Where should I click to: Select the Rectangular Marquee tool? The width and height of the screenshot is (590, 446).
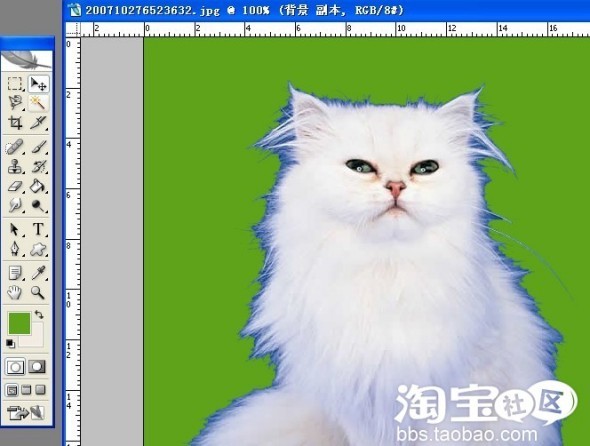click(15, 84)
